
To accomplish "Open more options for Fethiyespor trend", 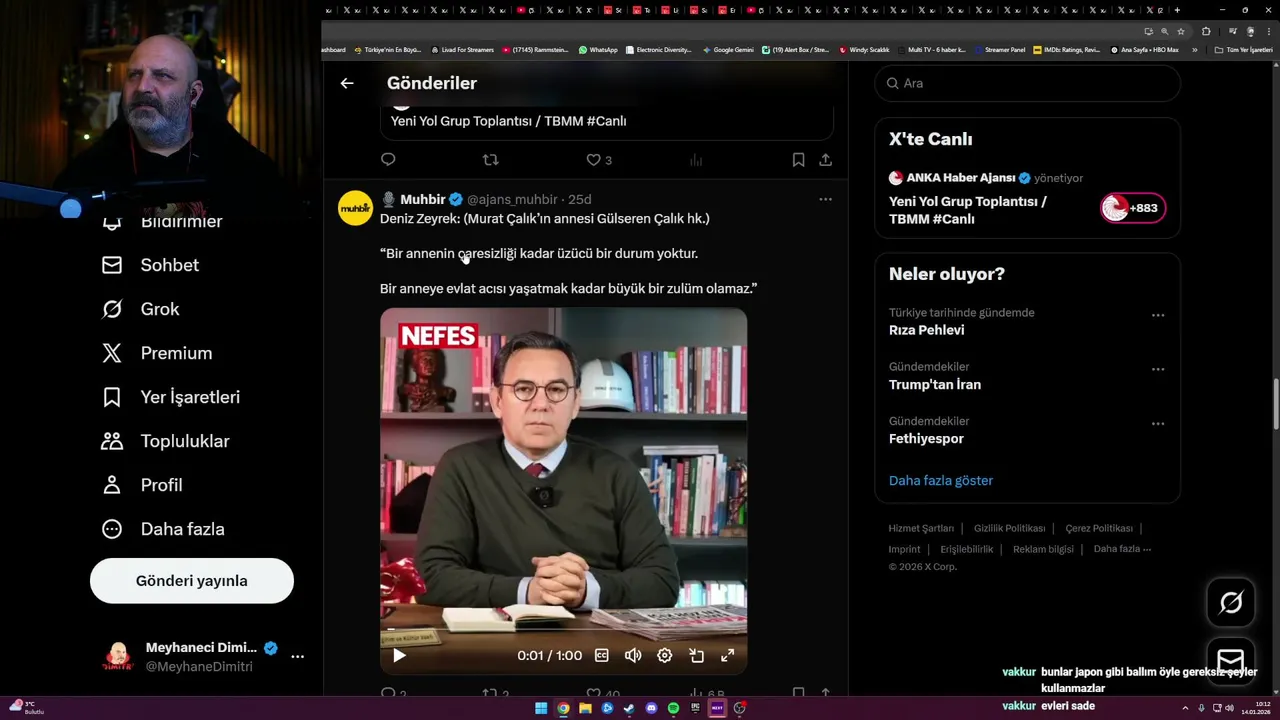I will click(1158, 423).
